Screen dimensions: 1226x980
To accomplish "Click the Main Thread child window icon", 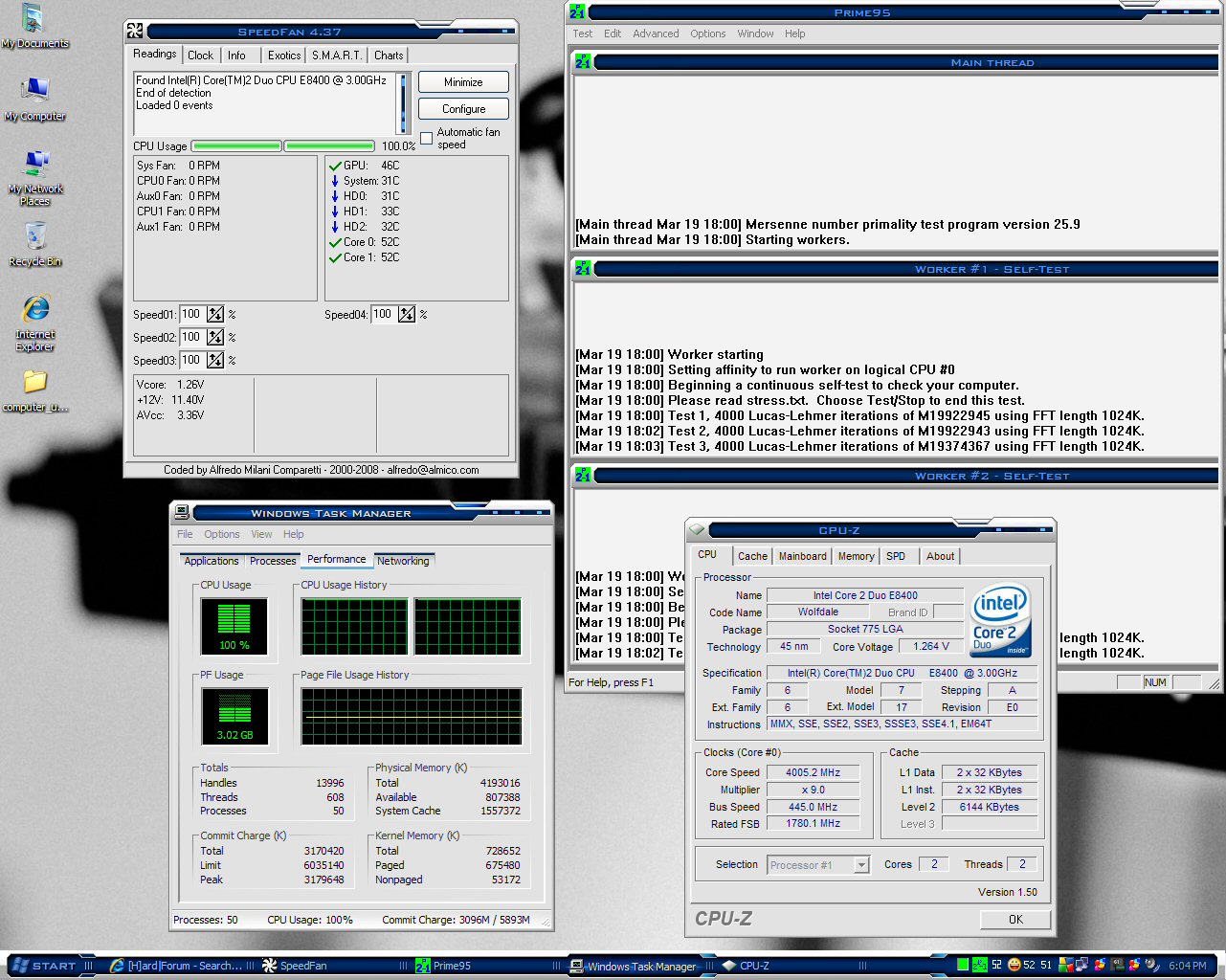I will (583, 62).
